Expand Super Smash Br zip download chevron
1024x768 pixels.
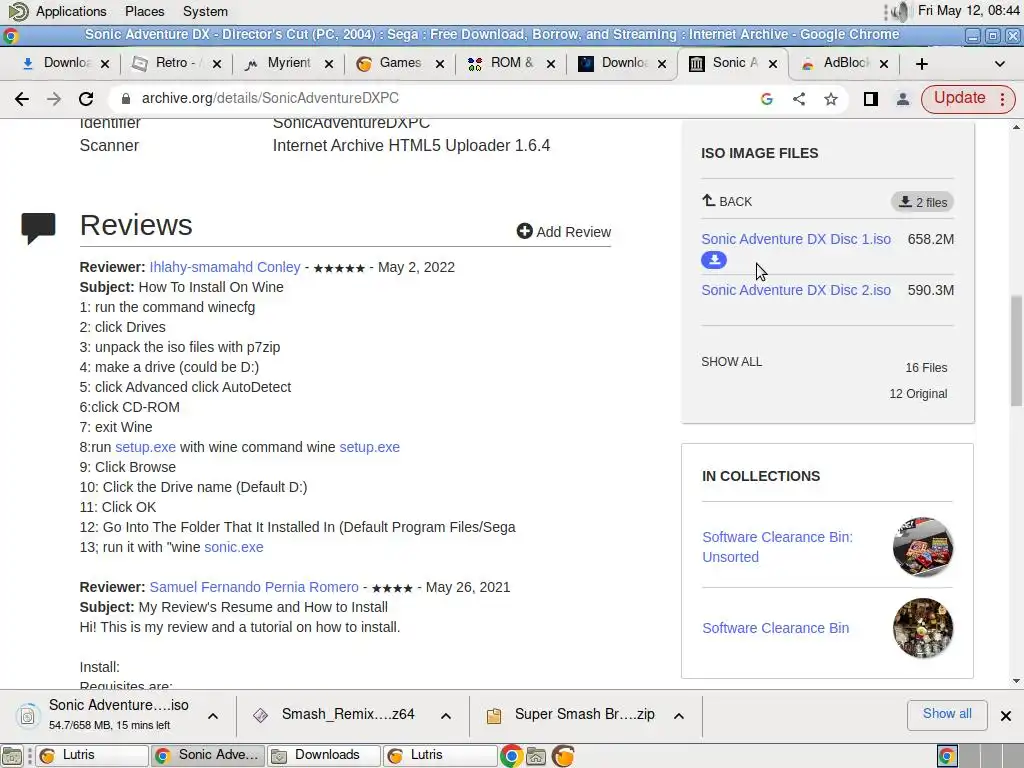pyautogui.click(x=679, y=716)
